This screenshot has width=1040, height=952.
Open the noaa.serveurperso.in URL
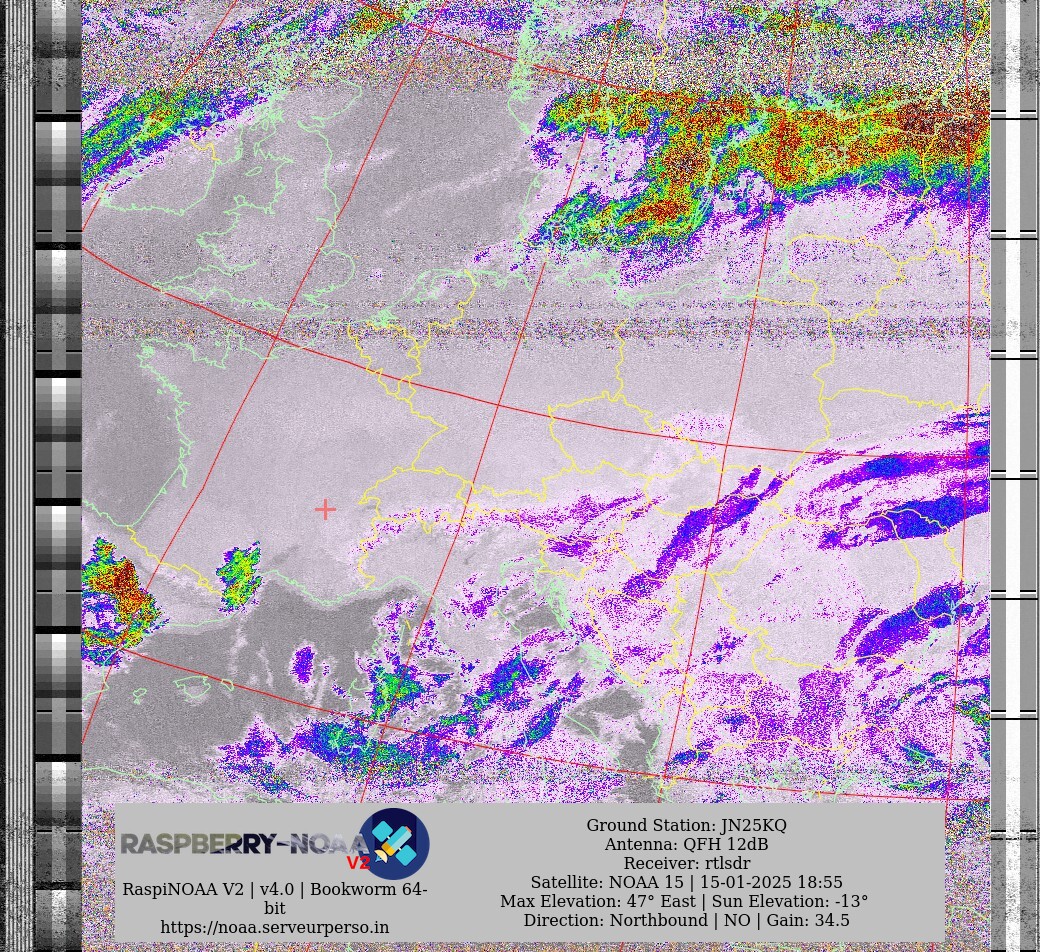(x=275, y=927)
